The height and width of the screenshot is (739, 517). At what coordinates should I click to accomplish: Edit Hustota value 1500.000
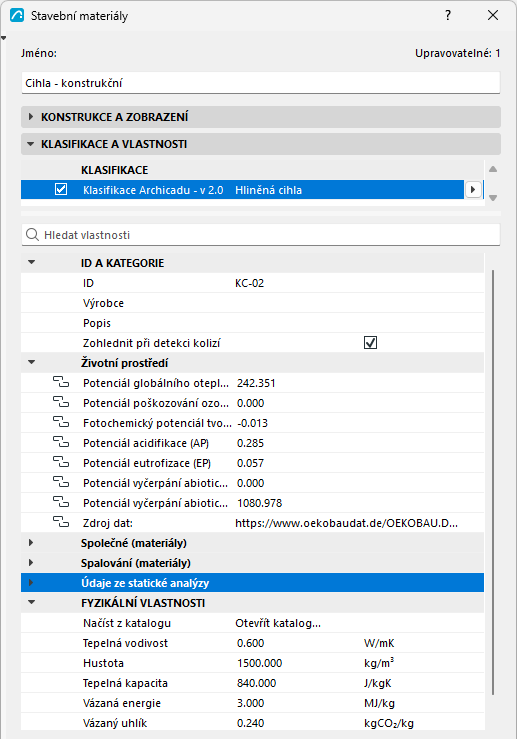pos(260,663)
